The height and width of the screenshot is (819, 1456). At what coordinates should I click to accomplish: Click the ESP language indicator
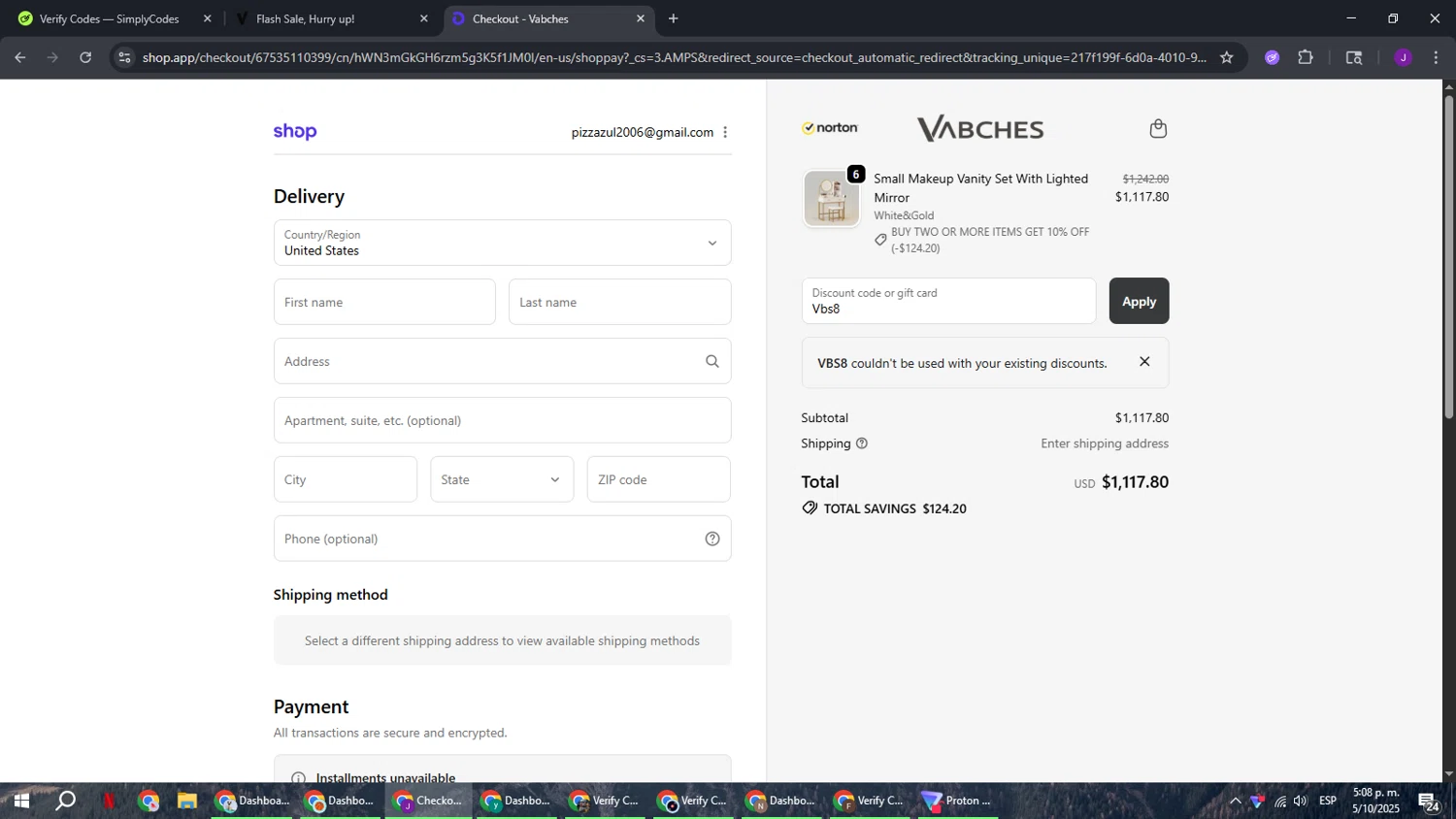[1328, 802]
